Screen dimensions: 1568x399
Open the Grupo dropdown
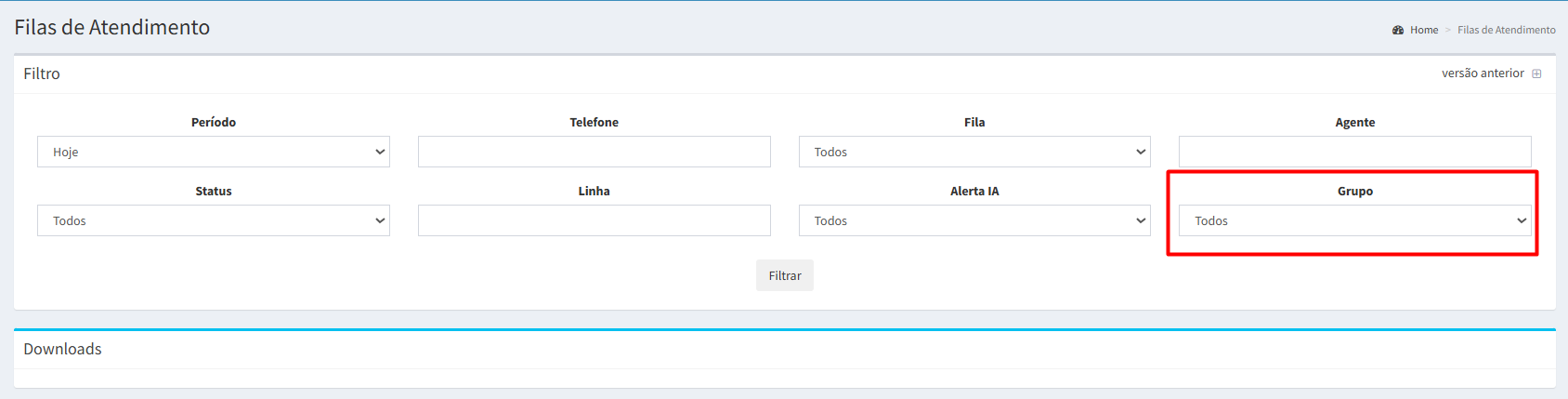point(1354,220)
